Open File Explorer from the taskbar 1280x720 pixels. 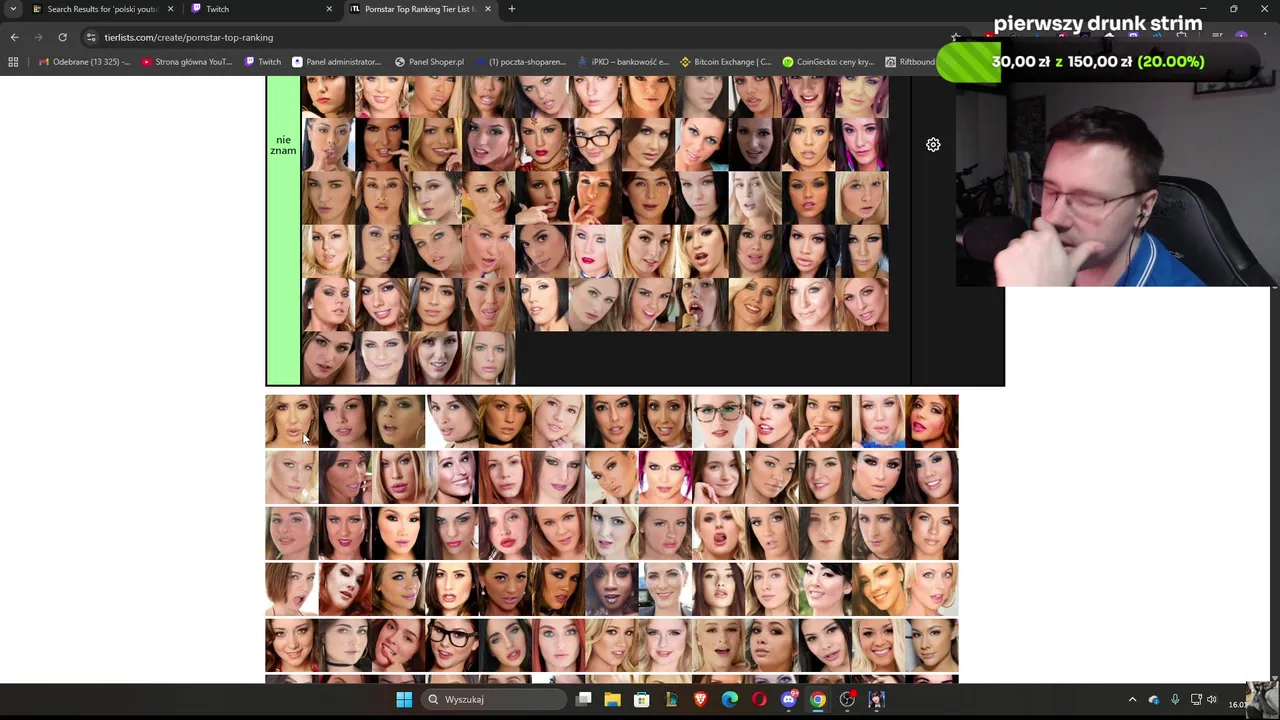click(613, 699)
